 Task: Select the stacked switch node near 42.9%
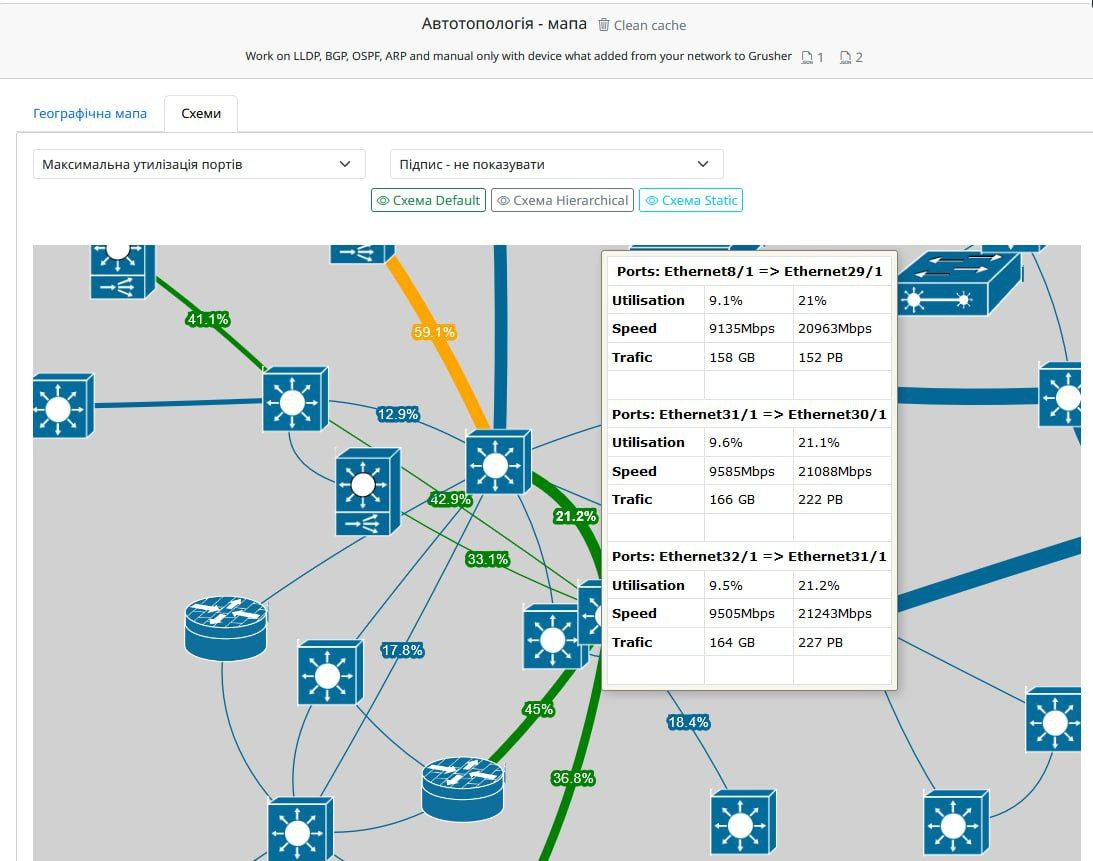[x=367, y=492]
